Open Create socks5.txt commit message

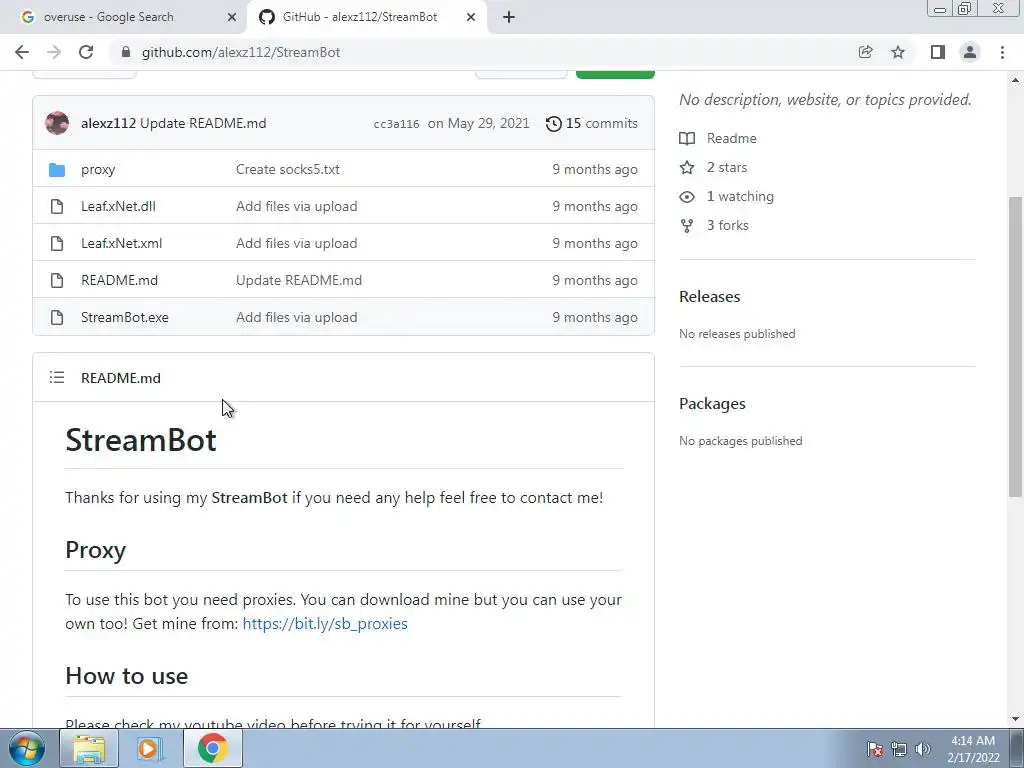point(288,169)
